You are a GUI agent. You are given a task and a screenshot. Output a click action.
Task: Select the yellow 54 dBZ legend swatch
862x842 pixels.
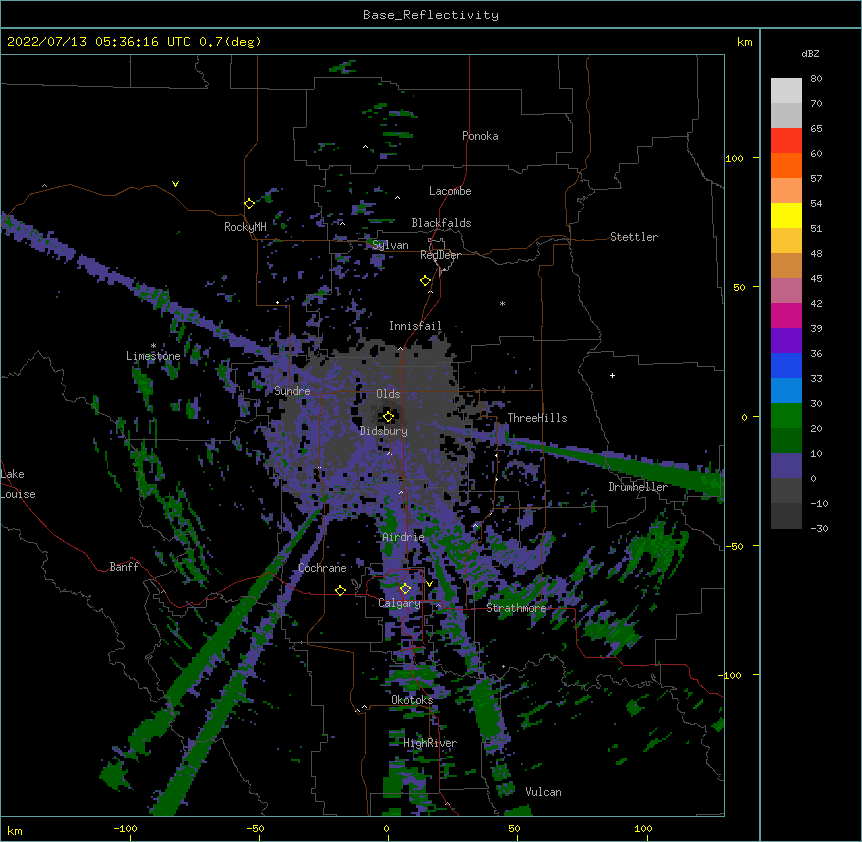coord(786,215)
